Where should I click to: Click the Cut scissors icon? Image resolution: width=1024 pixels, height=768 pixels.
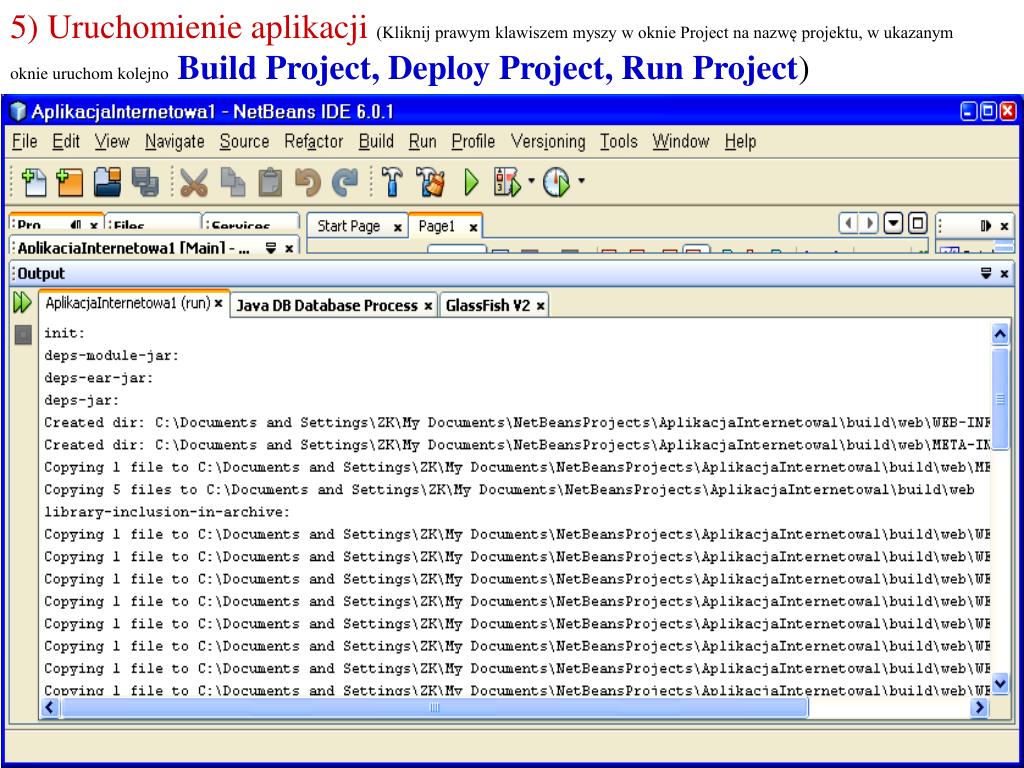pos(193,182)
